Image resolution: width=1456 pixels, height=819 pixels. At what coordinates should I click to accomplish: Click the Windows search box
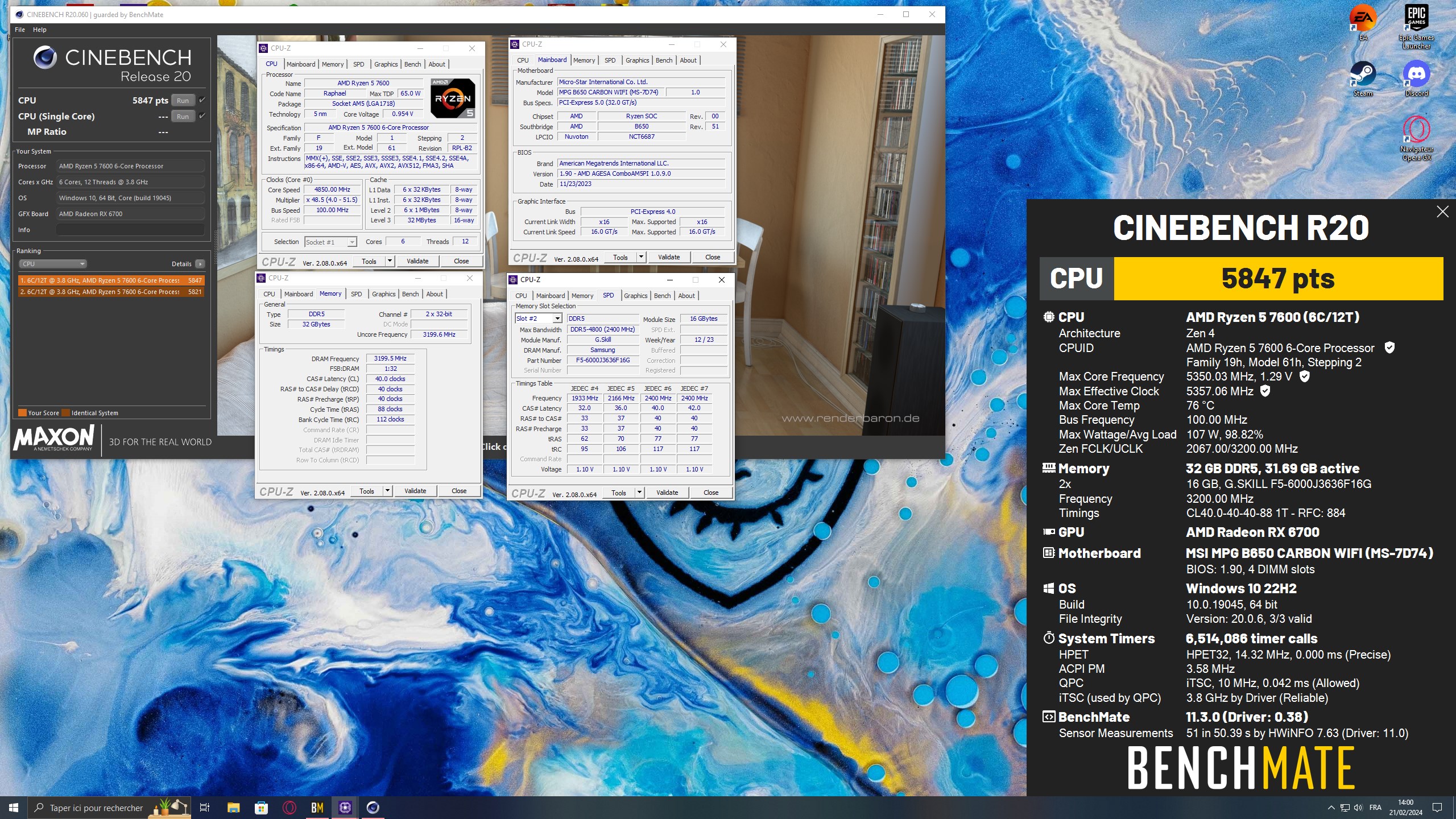point(110,808)
